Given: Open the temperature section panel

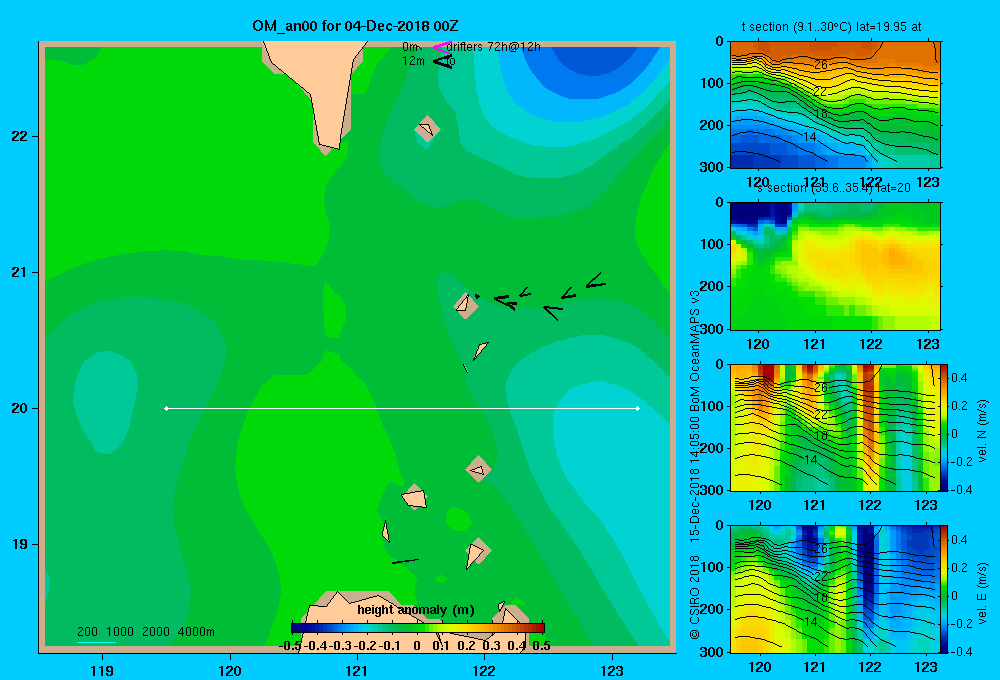Looking at the screenshot, I should pos(835,105).
